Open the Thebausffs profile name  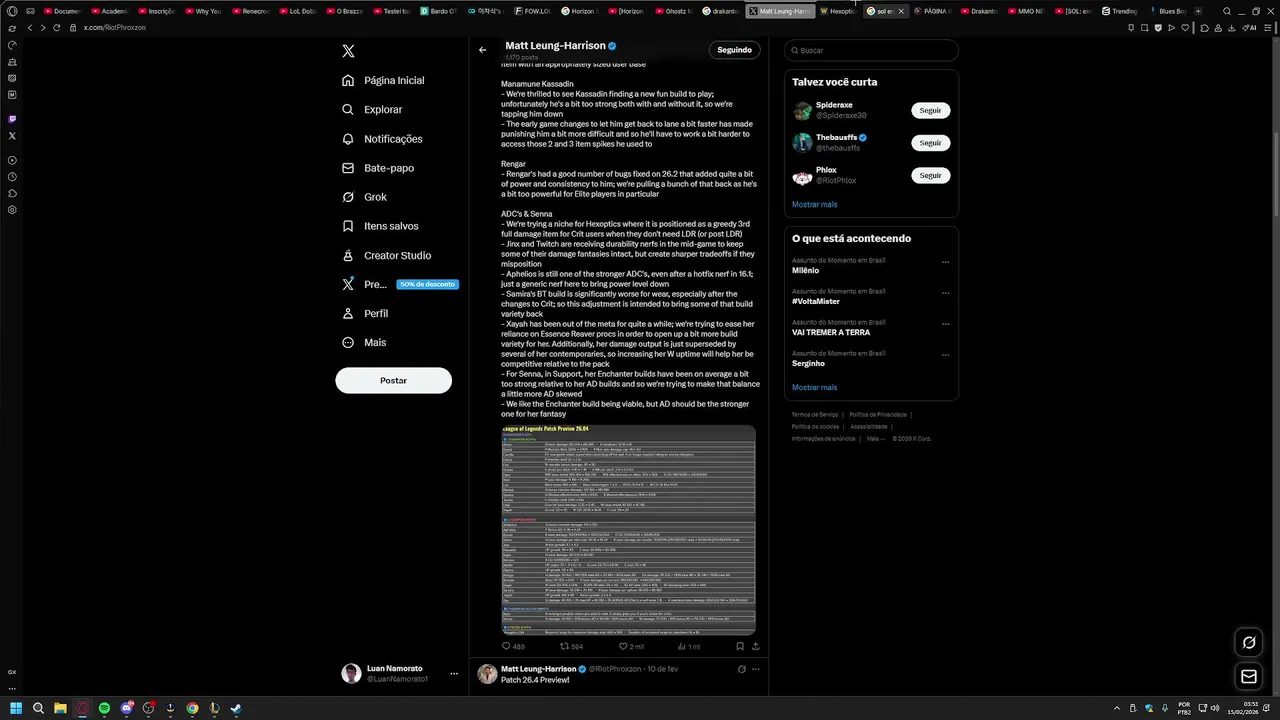pyautogui.click(x=836, y=137)
